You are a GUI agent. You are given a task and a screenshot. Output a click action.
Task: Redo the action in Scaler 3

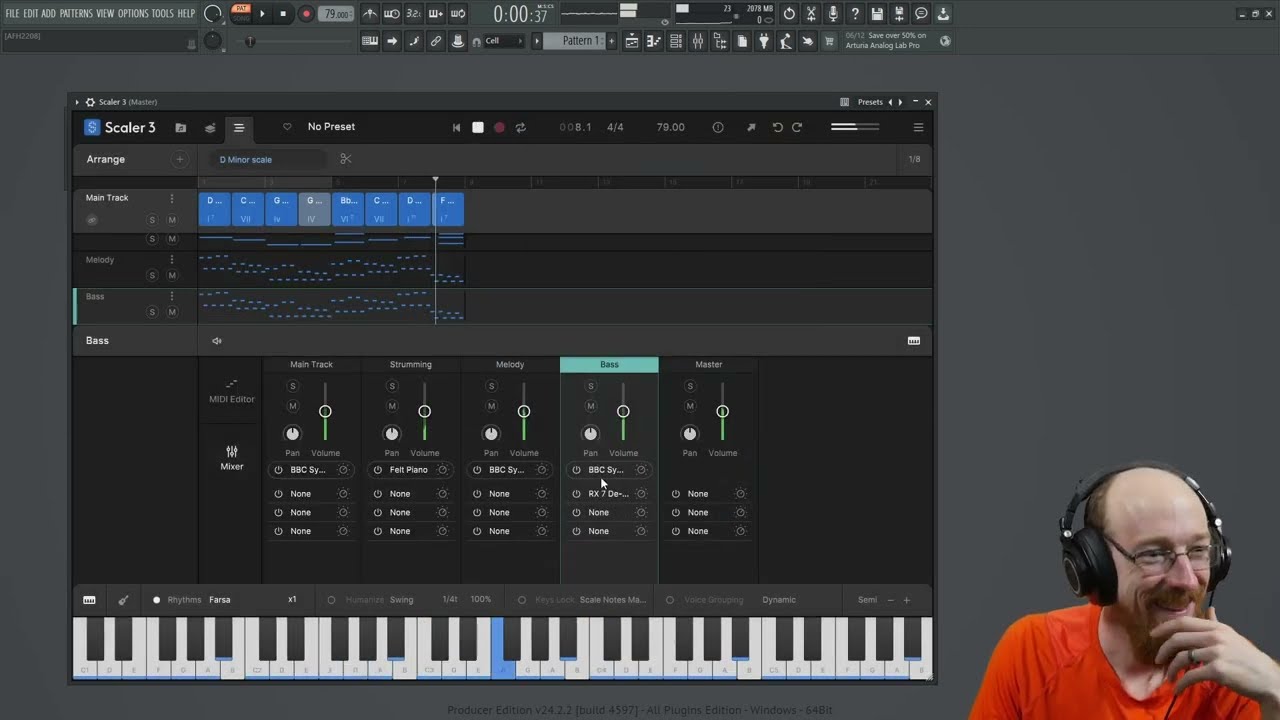(797, 128)
